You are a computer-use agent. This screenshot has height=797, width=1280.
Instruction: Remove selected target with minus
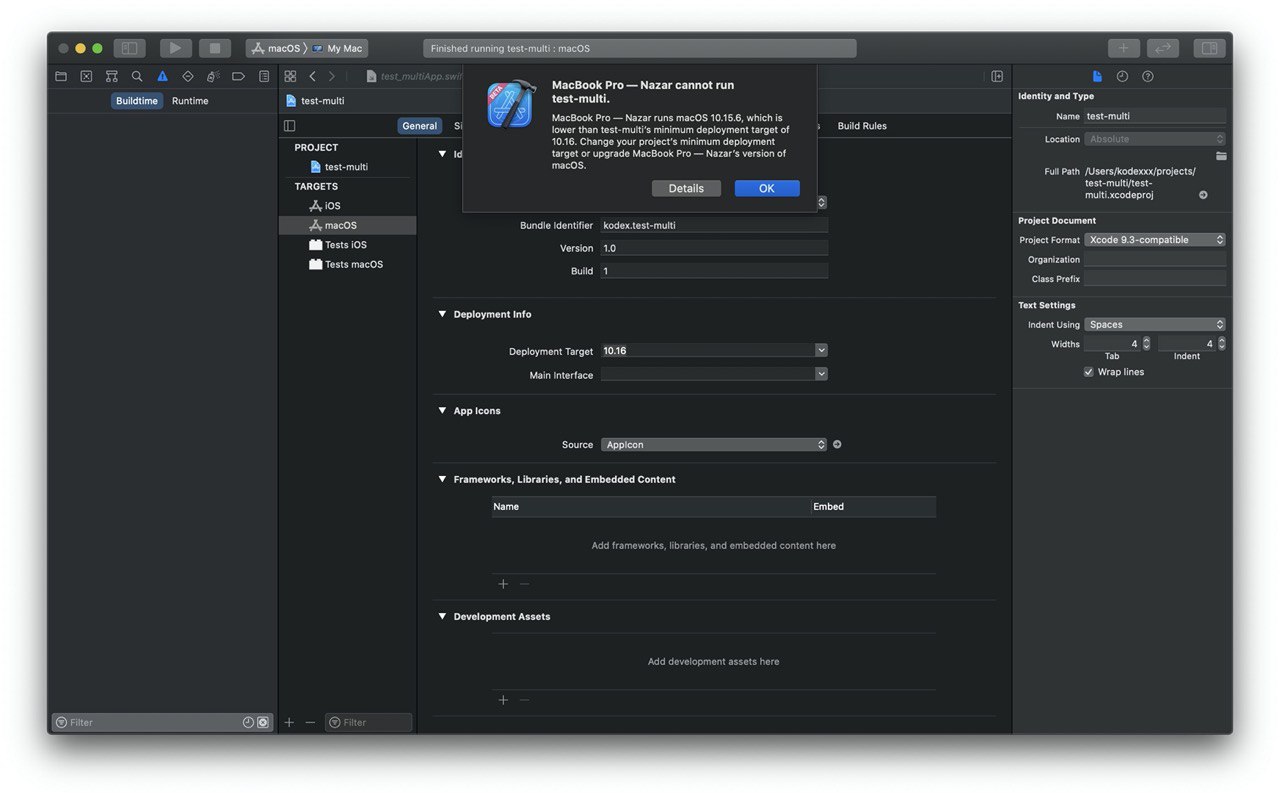[310, 722]
